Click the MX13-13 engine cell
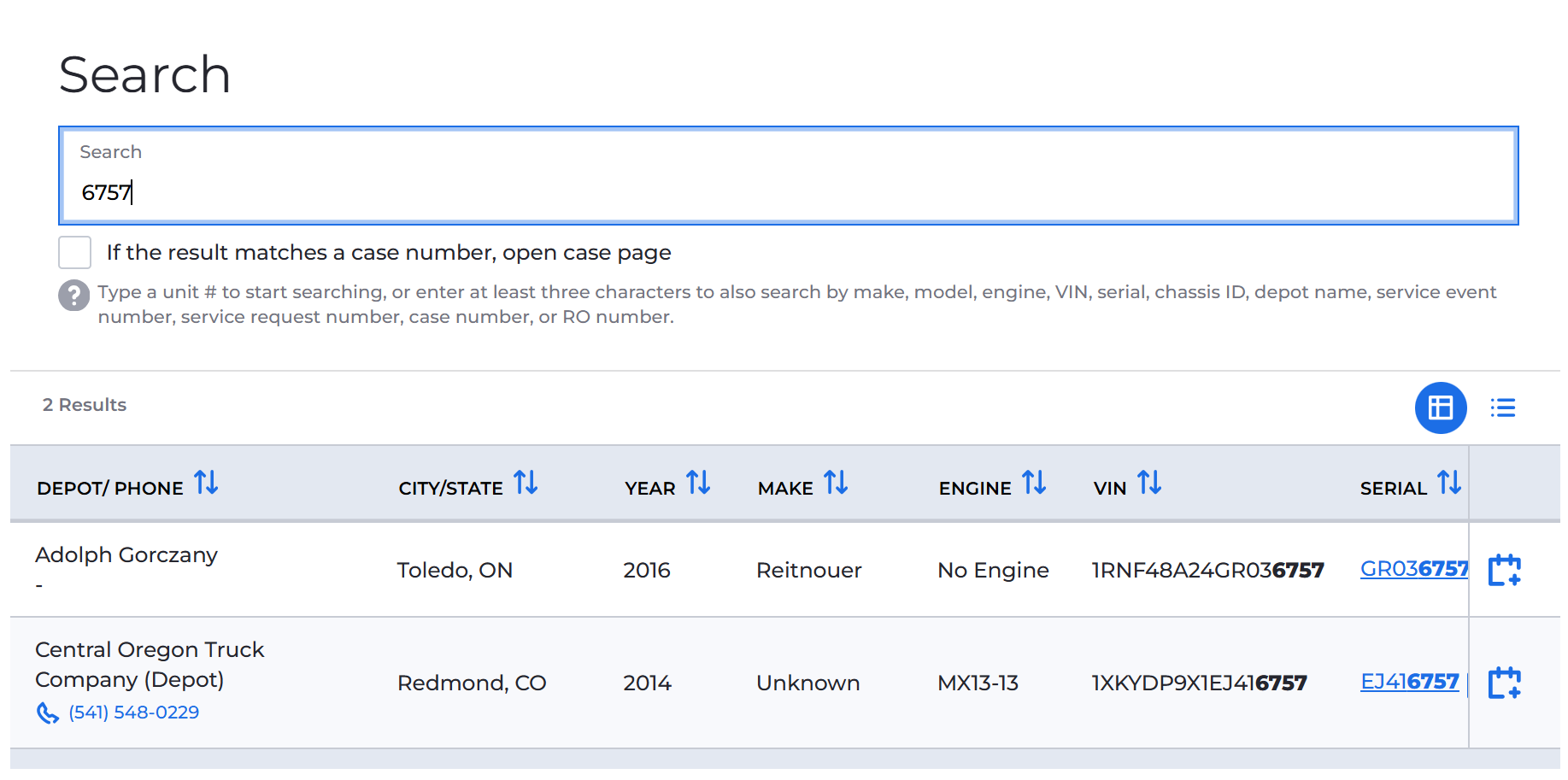The height and width of the screenshot is (780, 1568). tap(978, 683)
